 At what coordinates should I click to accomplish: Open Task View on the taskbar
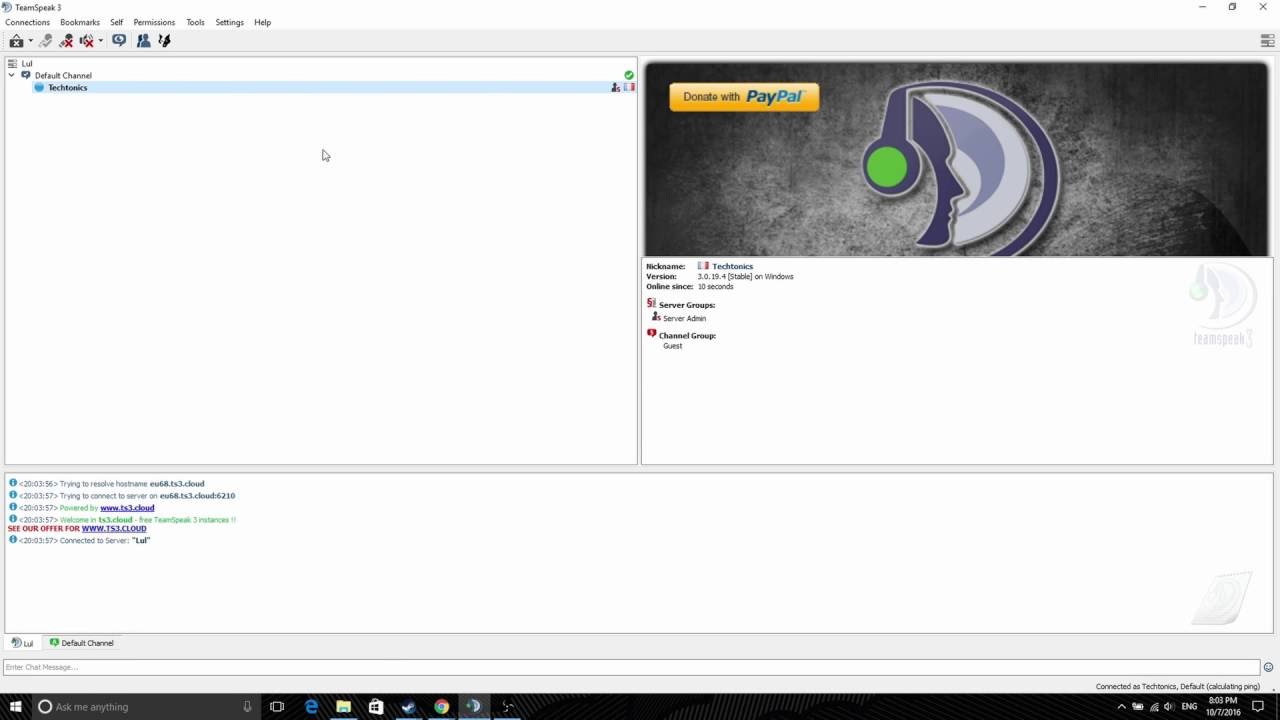(277, 706)
